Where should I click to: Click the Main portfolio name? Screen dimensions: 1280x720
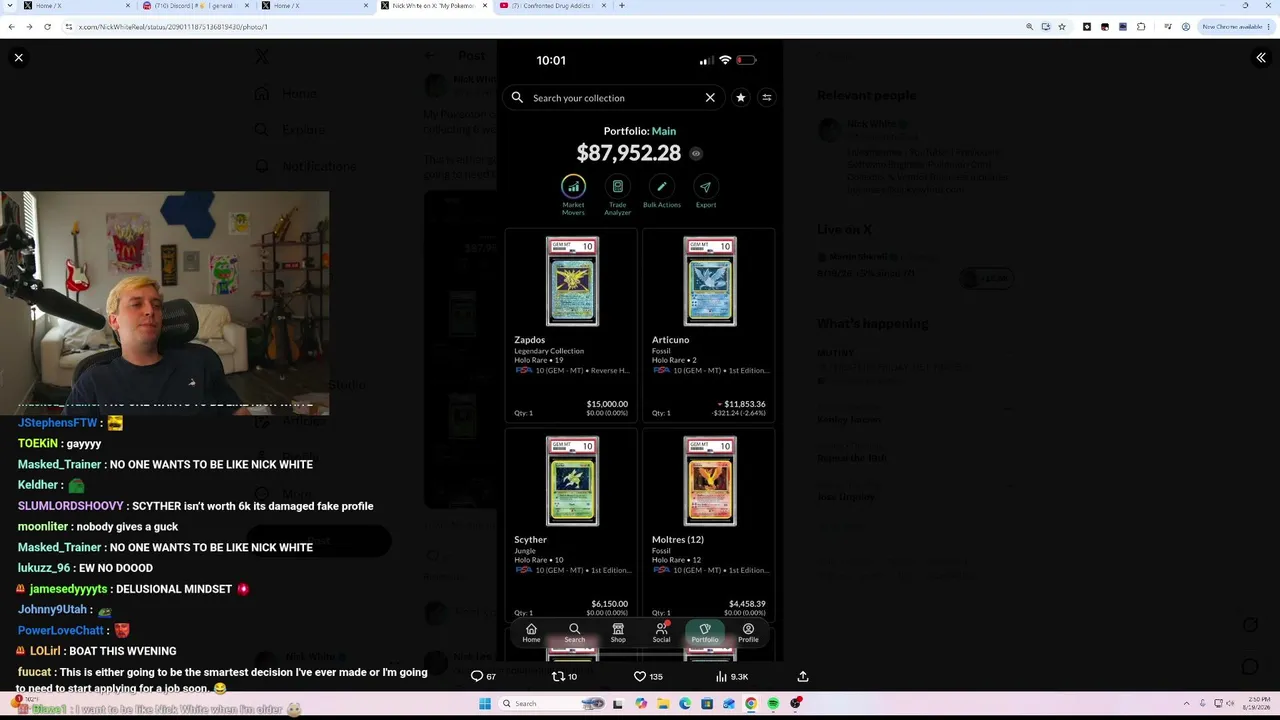point(664,131)
